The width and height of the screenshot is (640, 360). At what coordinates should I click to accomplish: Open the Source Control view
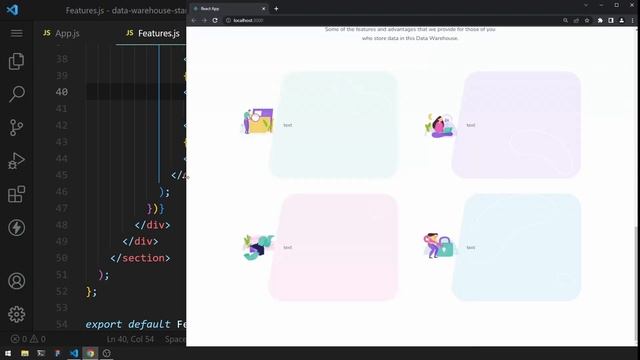(x=16, y=127)
